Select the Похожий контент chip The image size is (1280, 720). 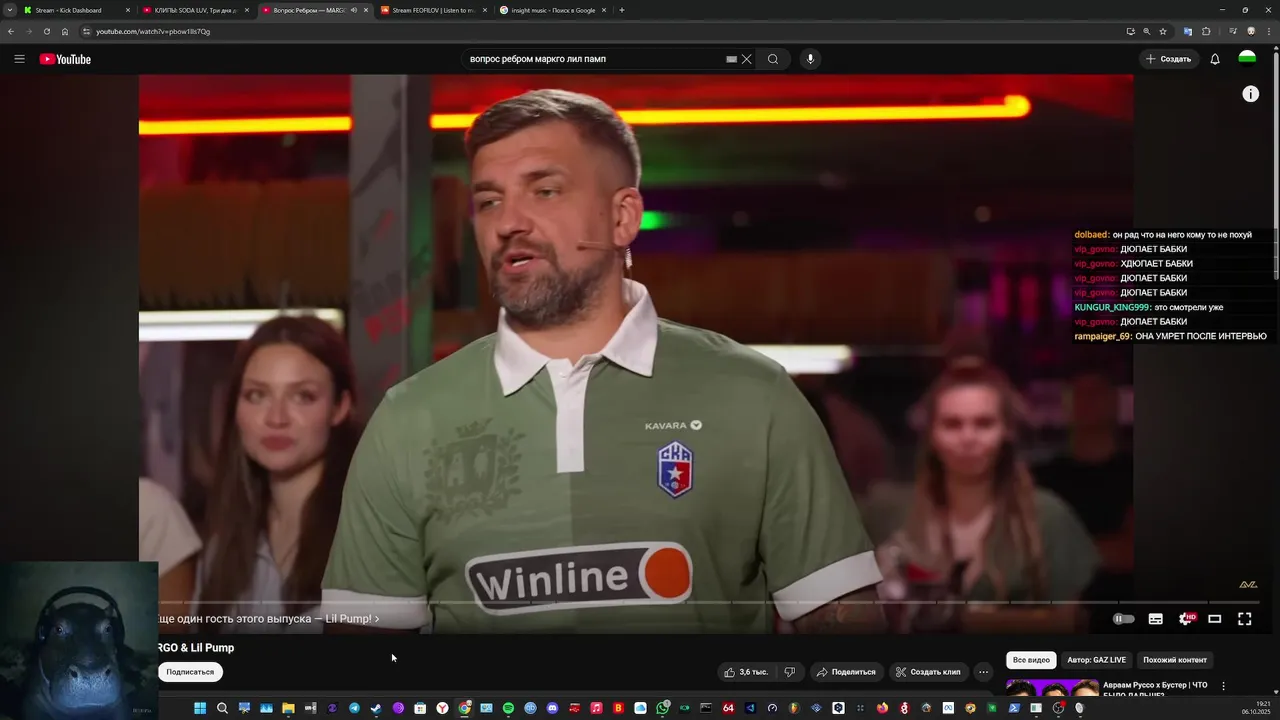point(1175,660)
